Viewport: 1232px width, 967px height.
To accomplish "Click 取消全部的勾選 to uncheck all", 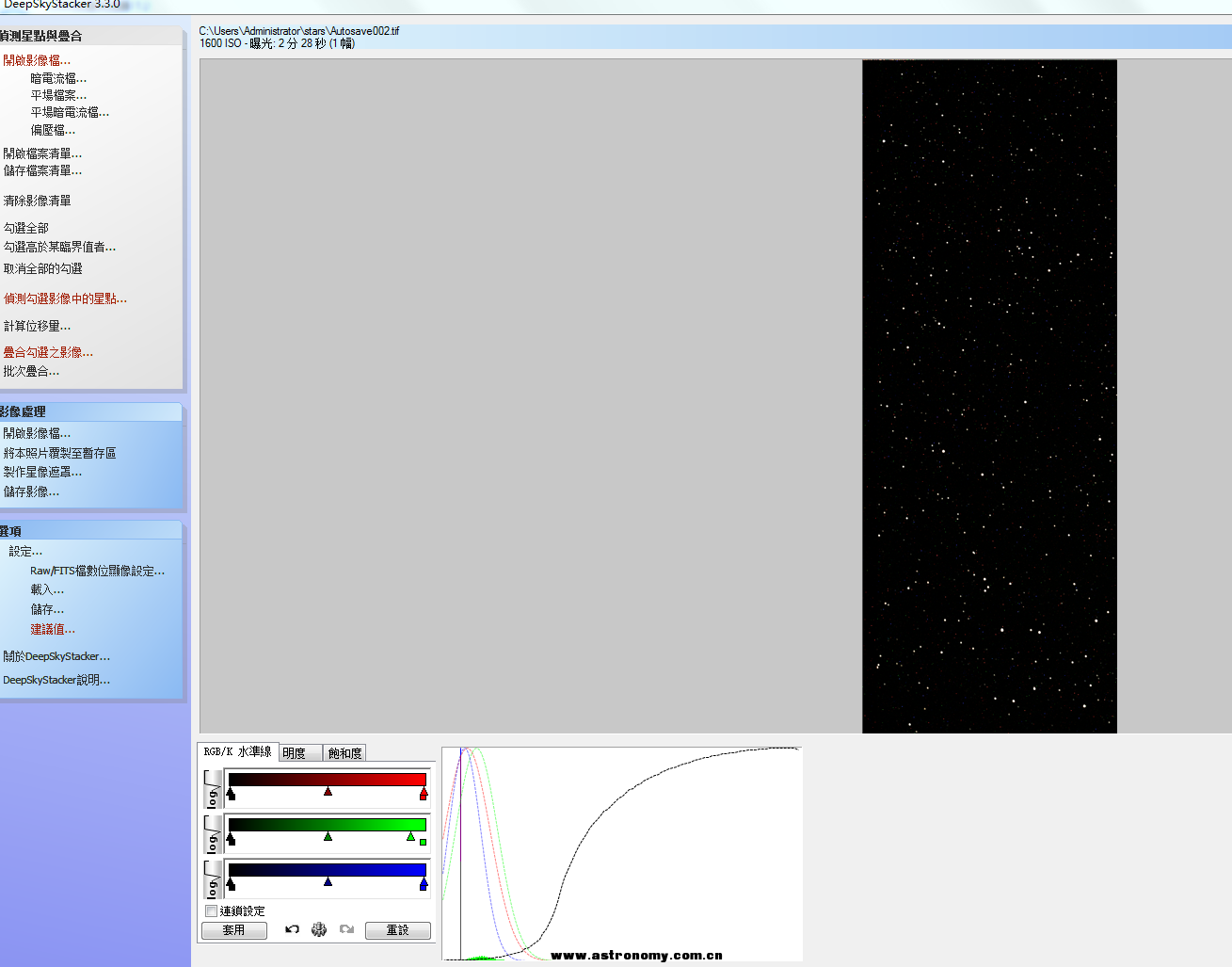I will (x=42, y=268).
